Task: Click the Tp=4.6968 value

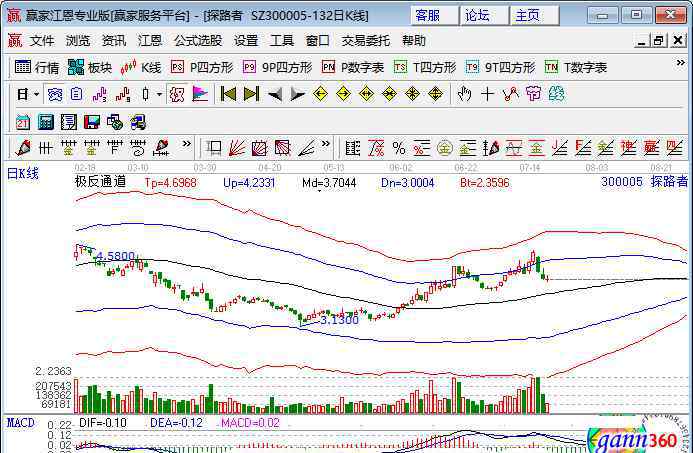Action: tap(171, 183)
